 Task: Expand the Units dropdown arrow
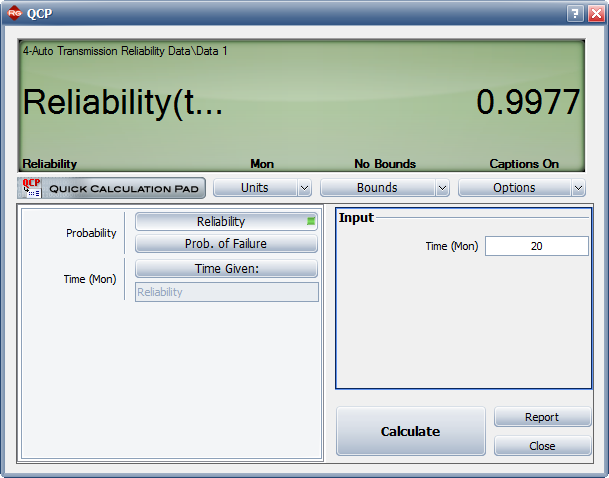coord(304,188)
